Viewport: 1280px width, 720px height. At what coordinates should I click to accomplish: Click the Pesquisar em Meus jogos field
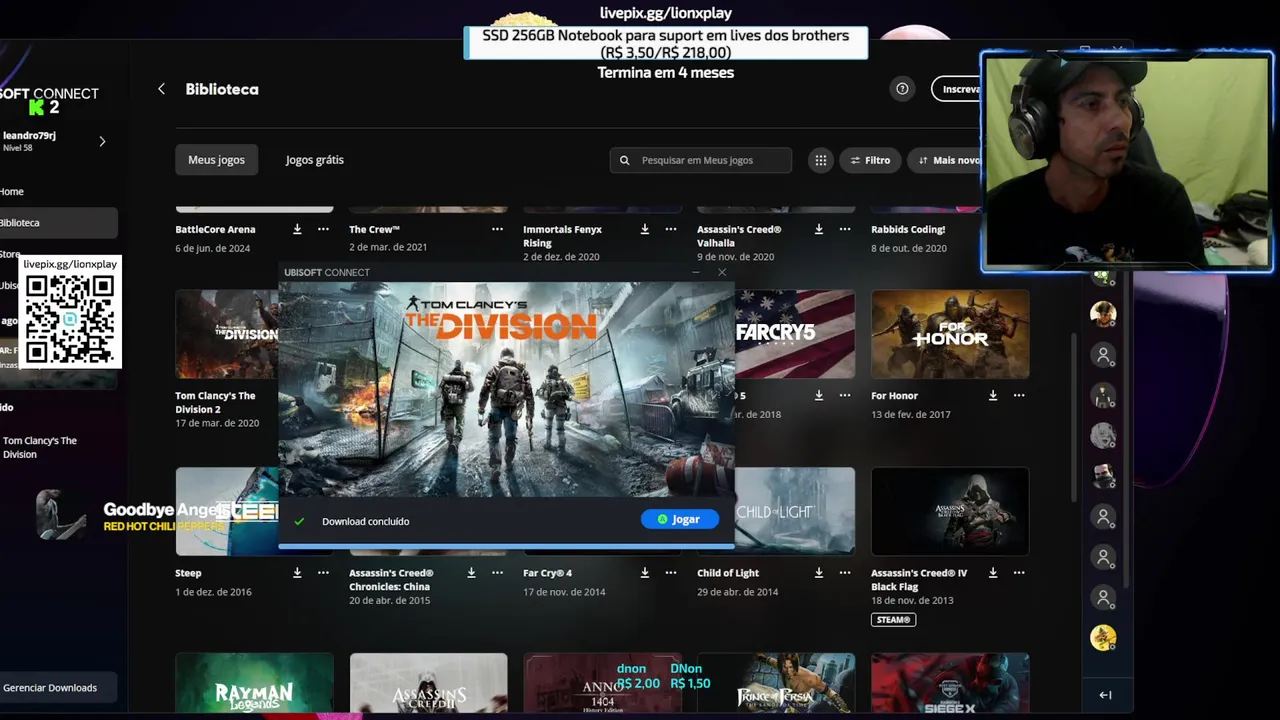pos(700,160)
